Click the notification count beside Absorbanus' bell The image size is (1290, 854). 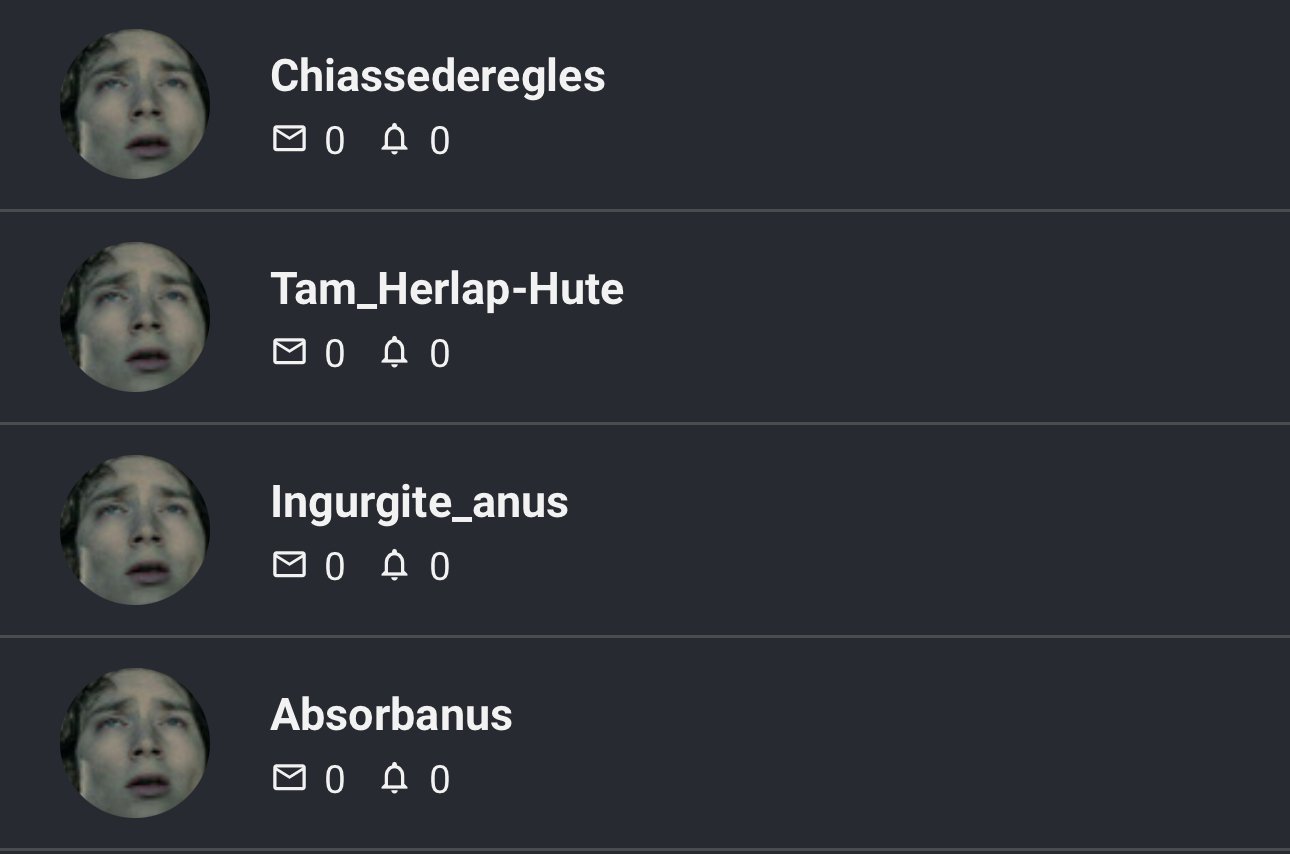tap(440, 780)
